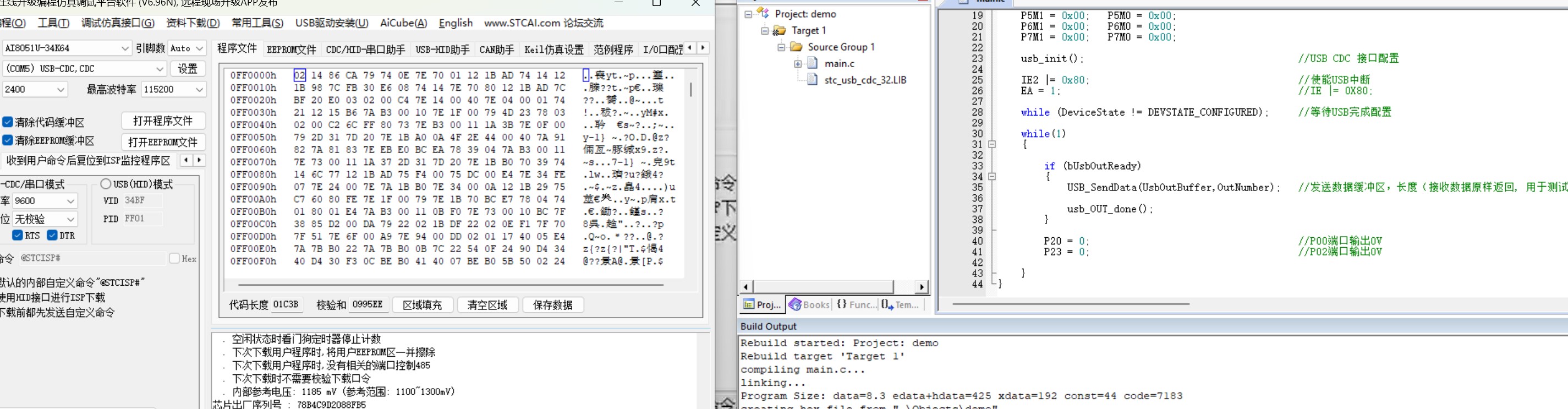Open the 资料下载(D) menu
This screenshot has height=409, width=1568.
click(193, 23)
